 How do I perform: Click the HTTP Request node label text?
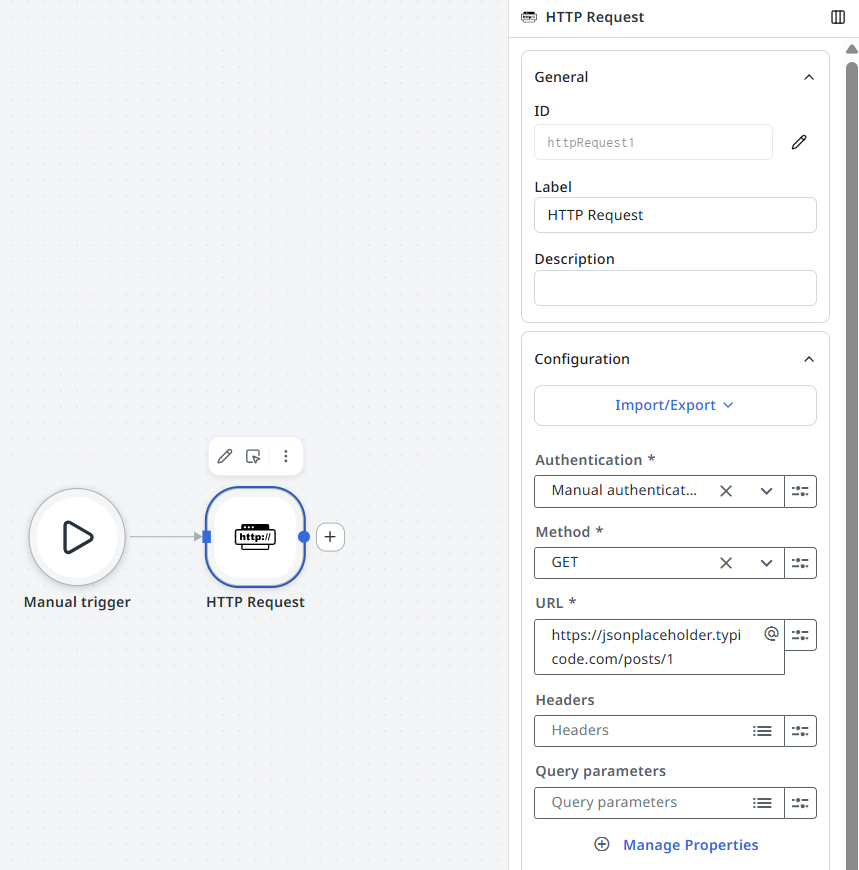tap(255, 603)
